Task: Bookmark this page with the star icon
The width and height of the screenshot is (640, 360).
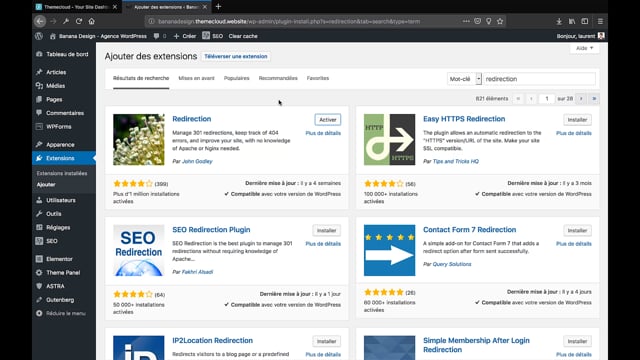Action: (500, 21)
